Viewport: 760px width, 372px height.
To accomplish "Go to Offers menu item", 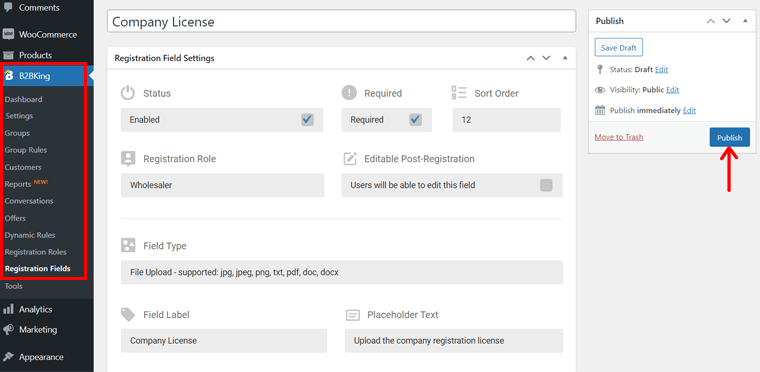I will [15, 218].
